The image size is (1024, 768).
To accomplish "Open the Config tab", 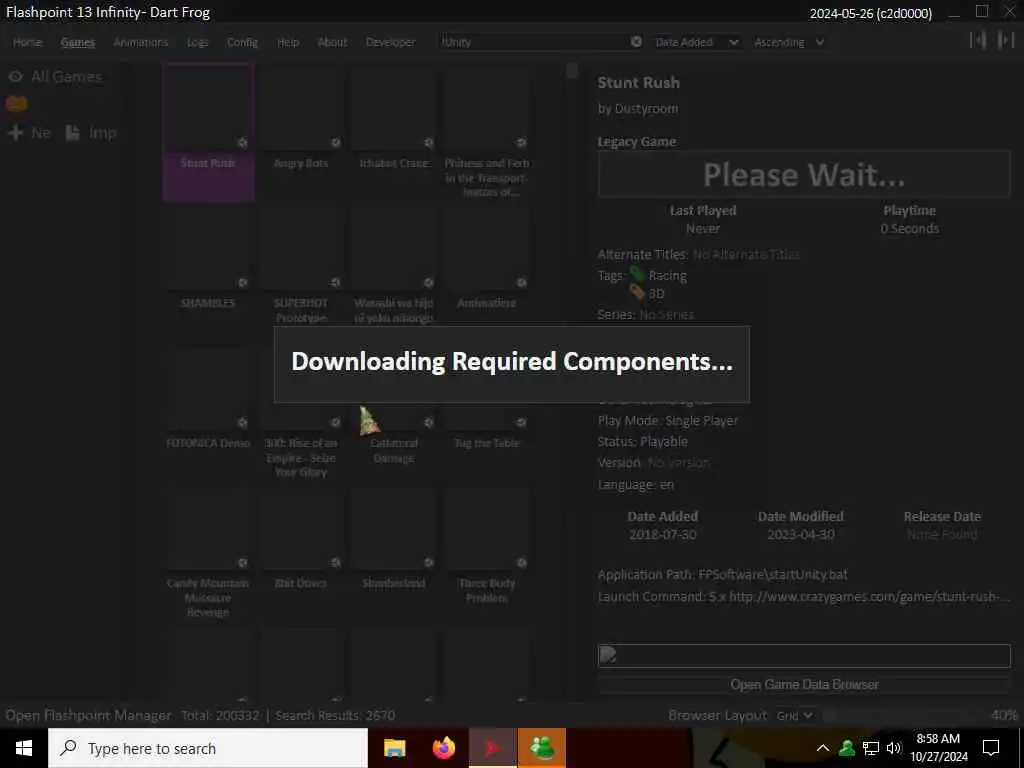I will (x=242, y=42).
